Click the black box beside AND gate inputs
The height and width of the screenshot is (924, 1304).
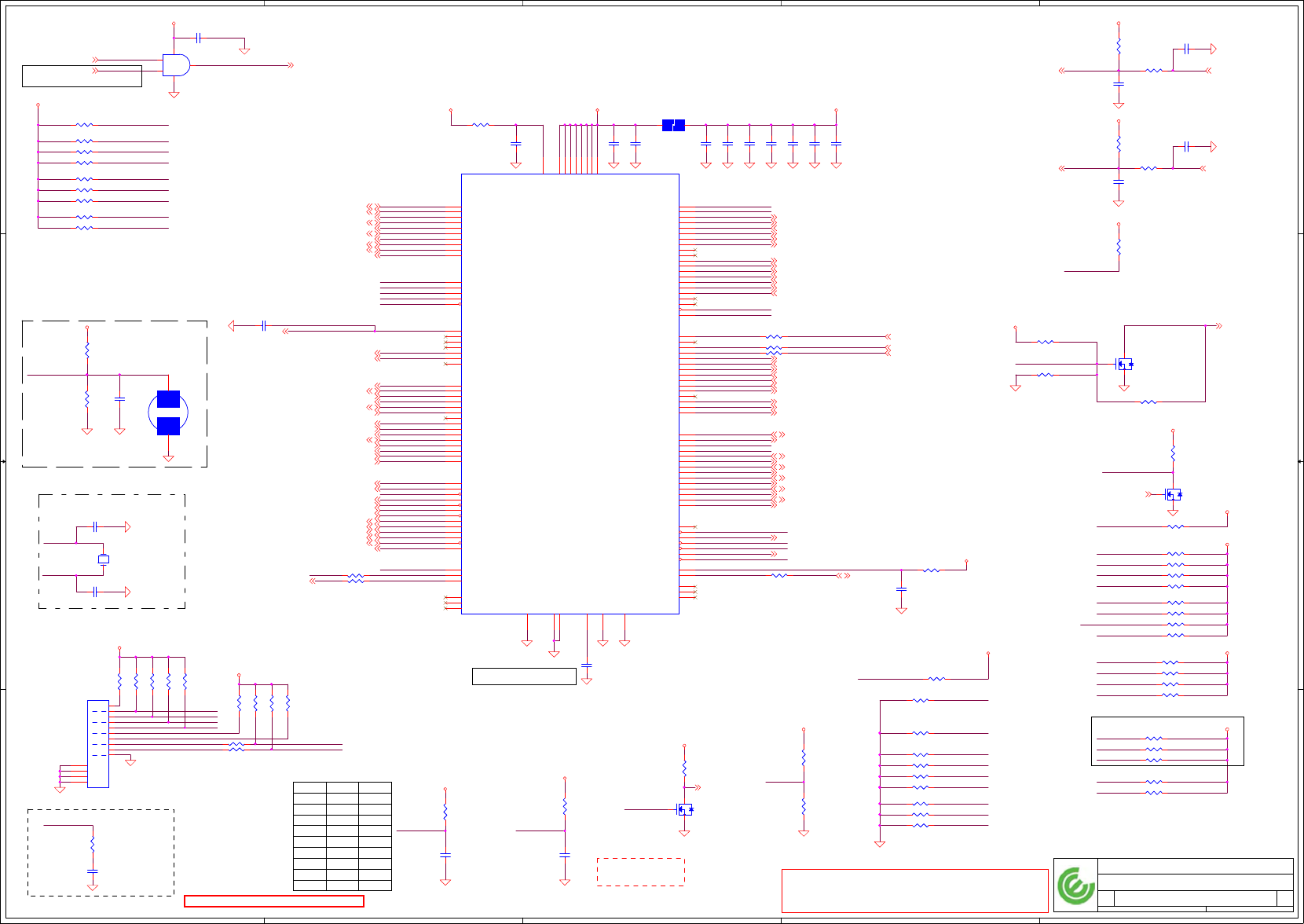82,76
